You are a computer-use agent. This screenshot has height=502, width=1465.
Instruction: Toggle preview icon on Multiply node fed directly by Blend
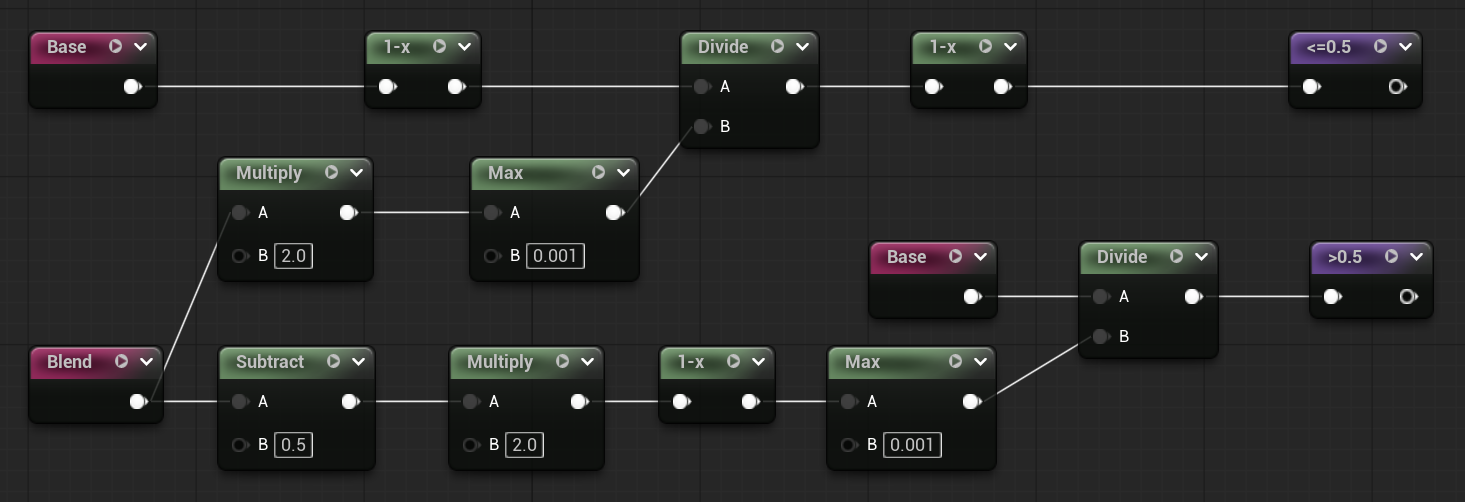[x=332, y=173]
